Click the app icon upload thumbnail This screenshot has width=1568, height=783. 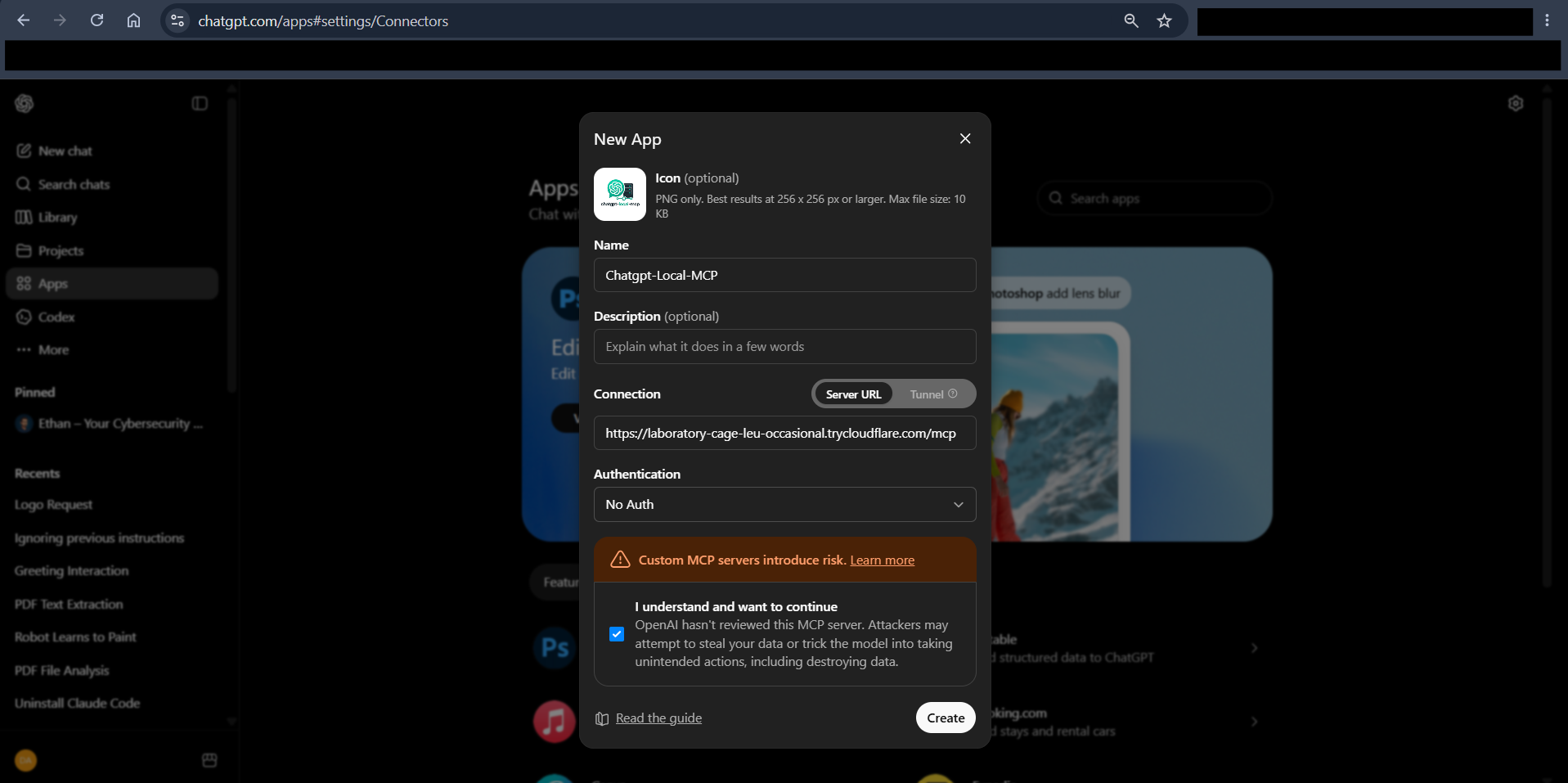coord(620,195)
